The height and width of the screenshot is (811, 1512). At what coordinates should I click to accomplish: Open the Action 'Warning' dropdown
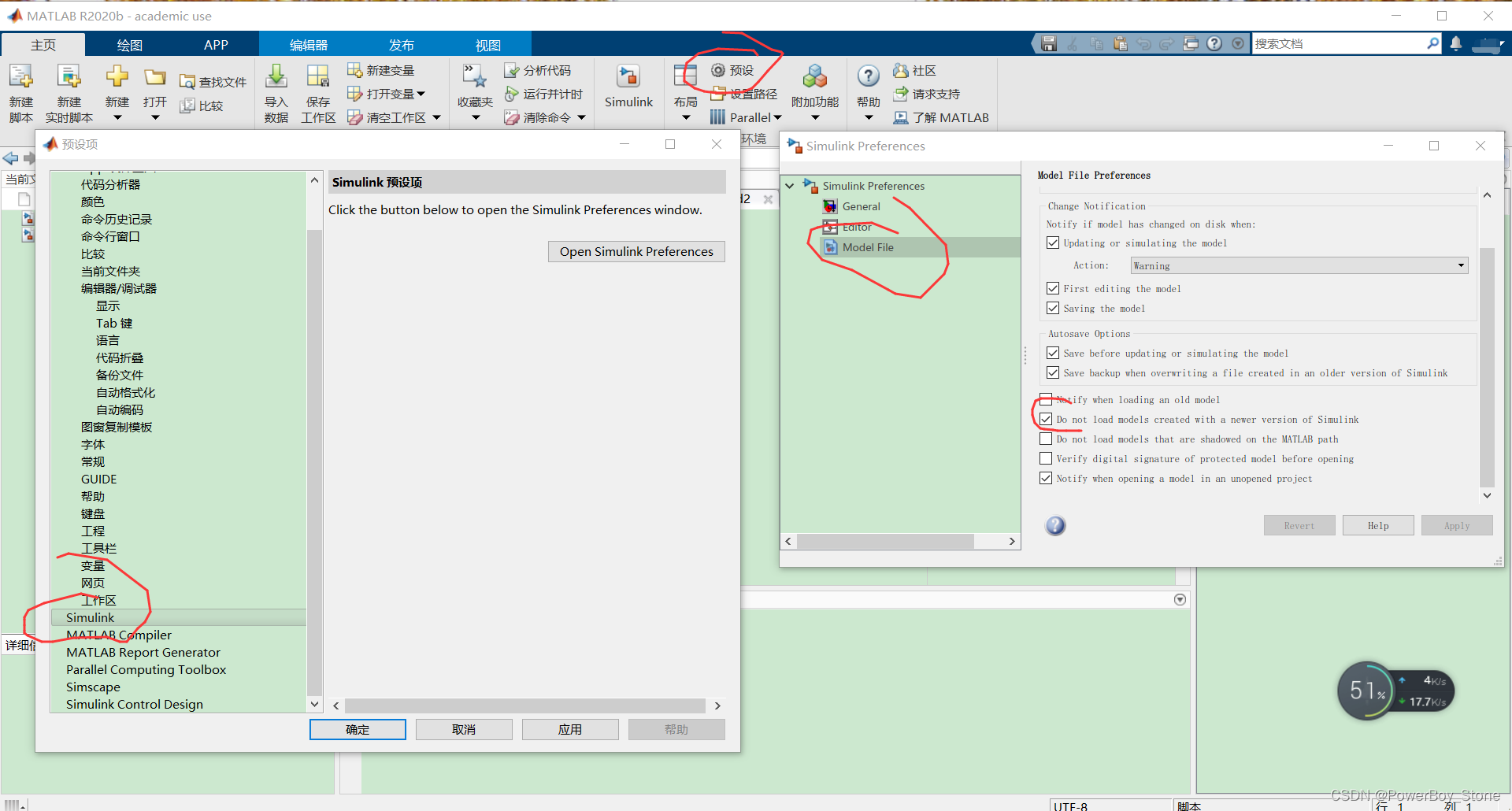pos(1299,265)
